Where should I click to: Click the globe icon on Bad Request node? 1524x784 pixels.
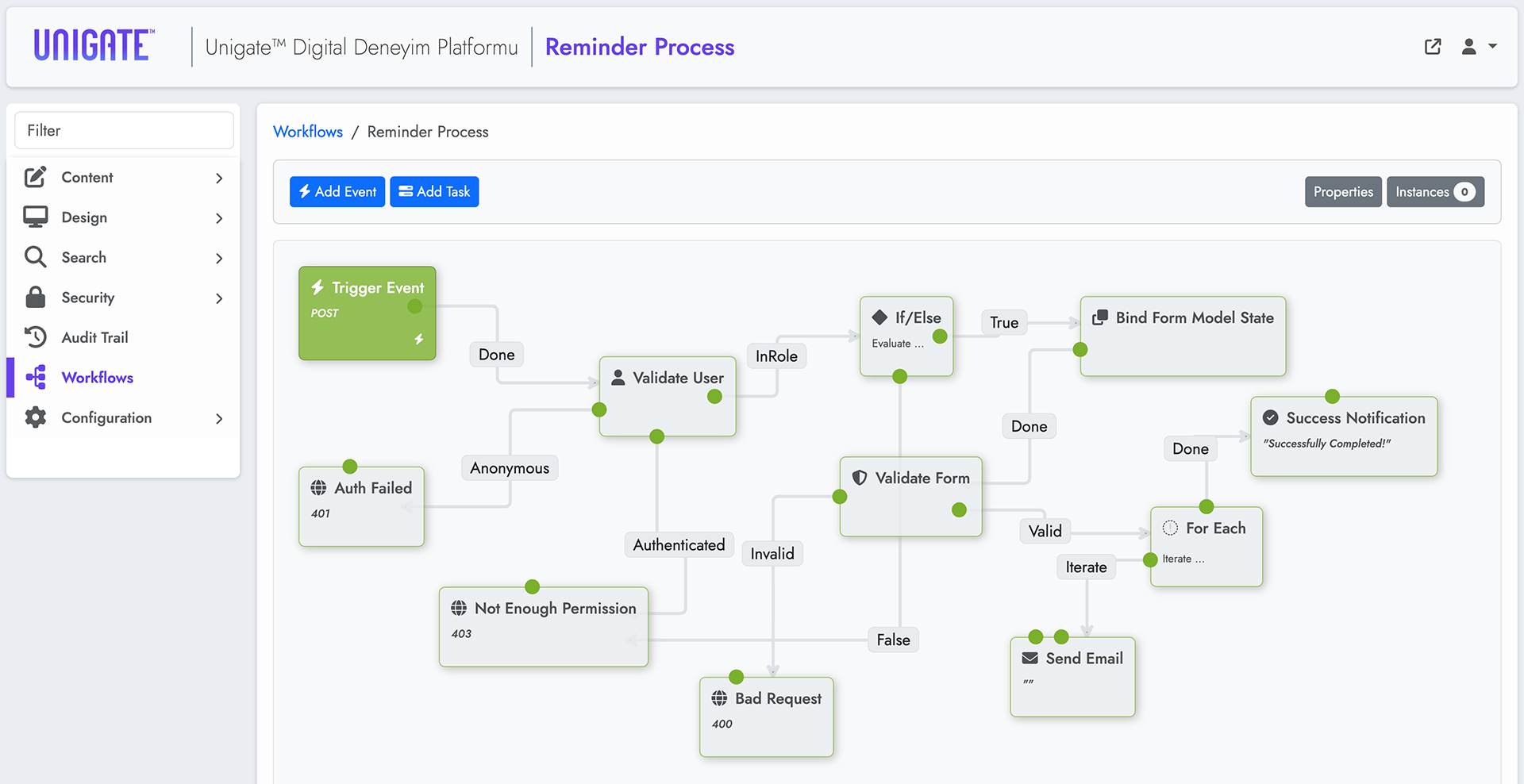719,698
